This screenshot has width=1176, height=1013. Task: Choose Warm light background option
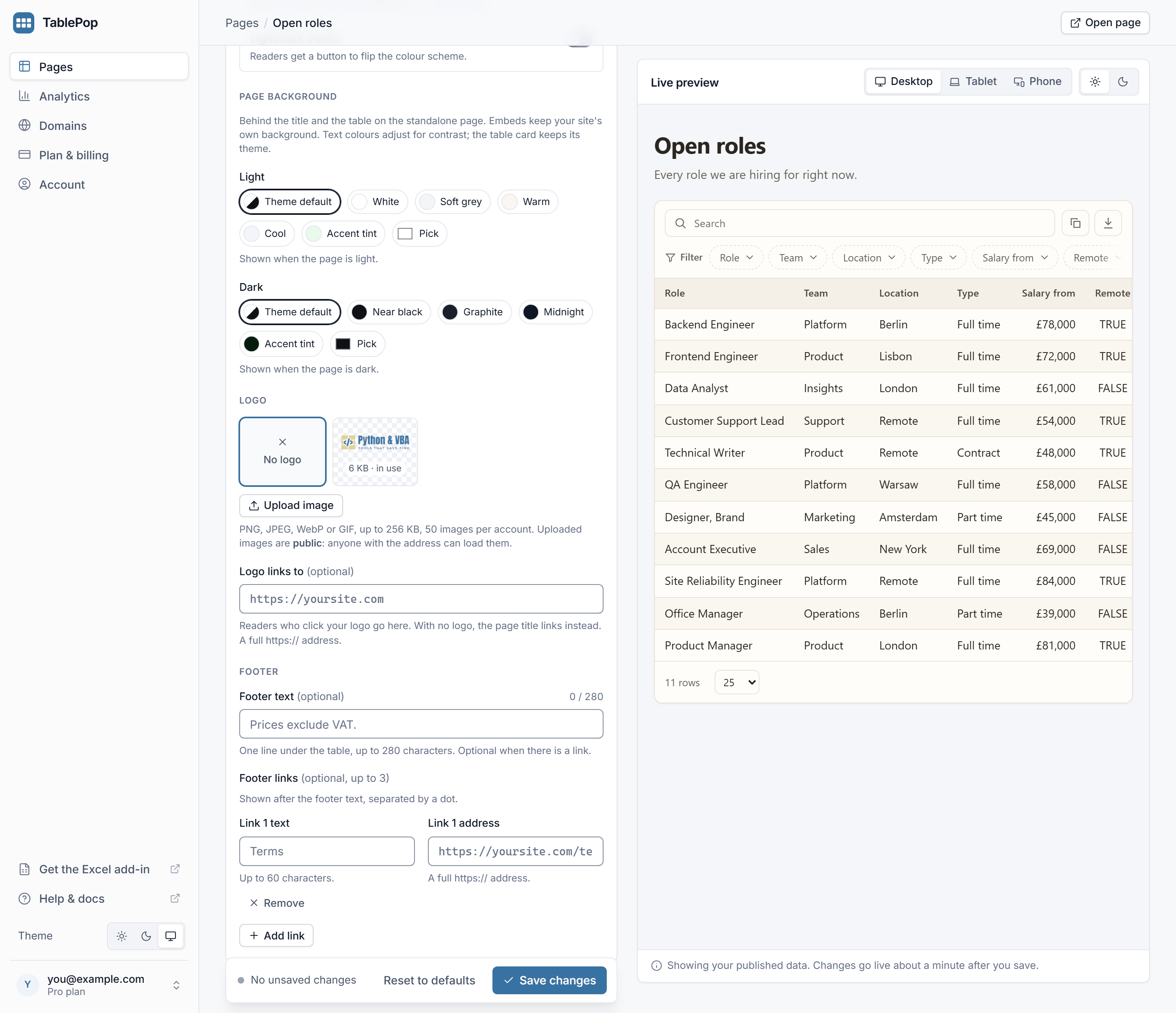coord(527,201)
